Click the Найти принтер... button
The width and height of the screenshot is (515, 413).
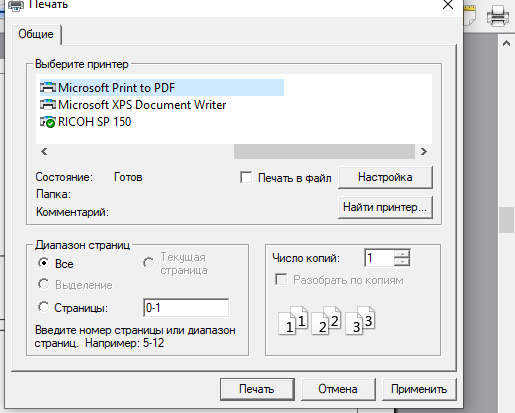click(385, 207)
